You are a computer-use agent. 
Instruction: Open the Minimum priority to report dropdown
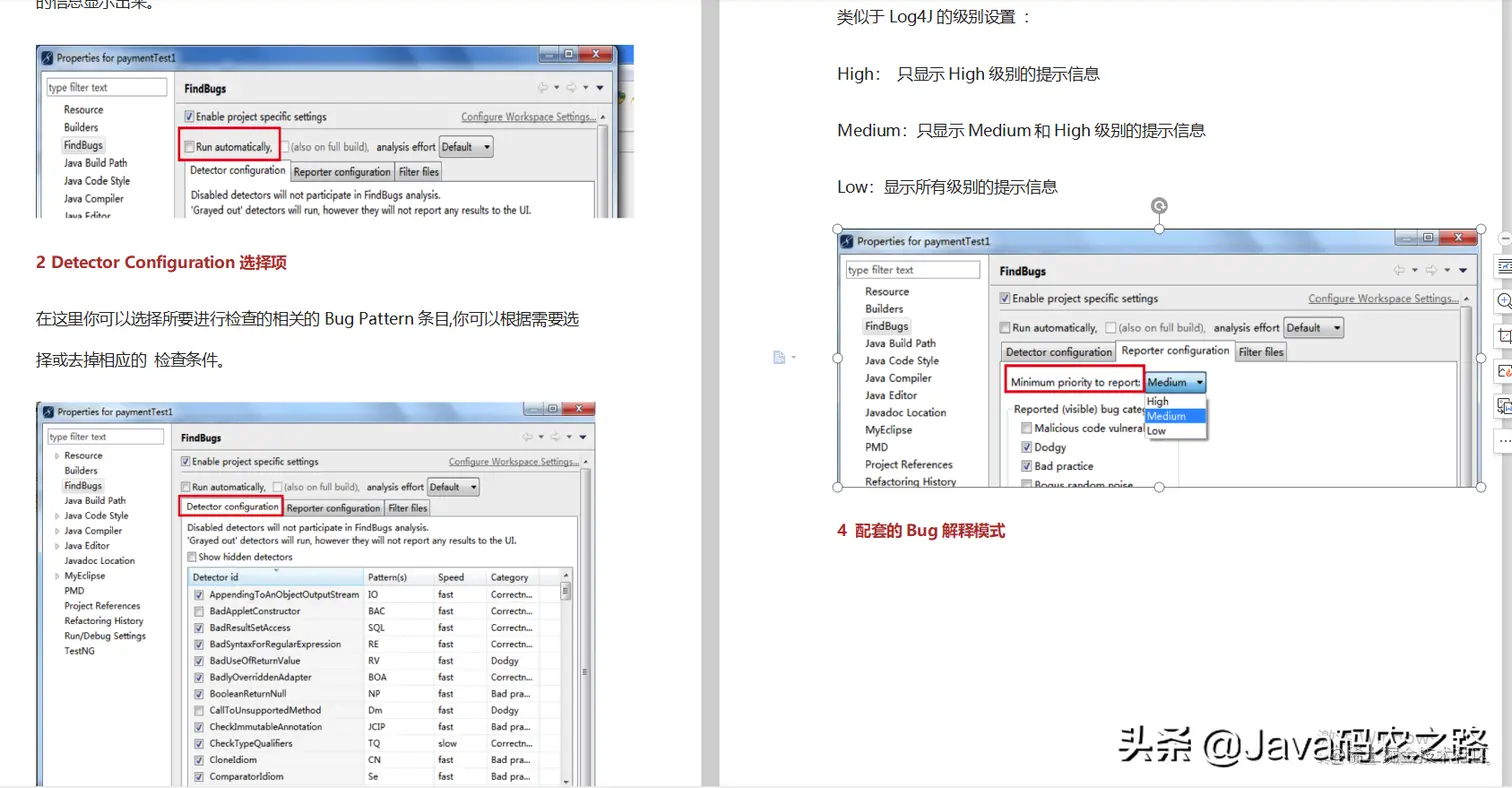point(1175,382)
